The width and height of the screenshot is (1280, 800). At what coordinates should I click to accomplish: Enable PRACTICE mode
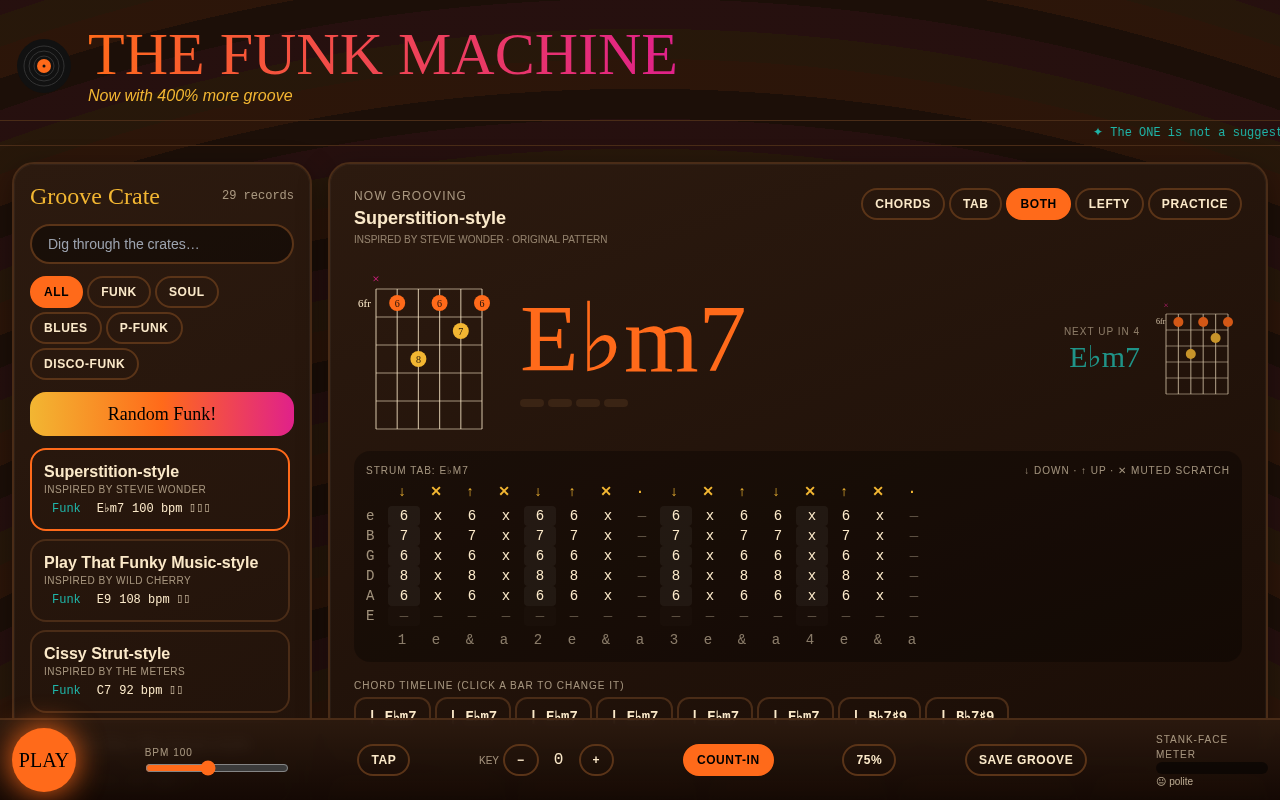tap(1195, 204)
